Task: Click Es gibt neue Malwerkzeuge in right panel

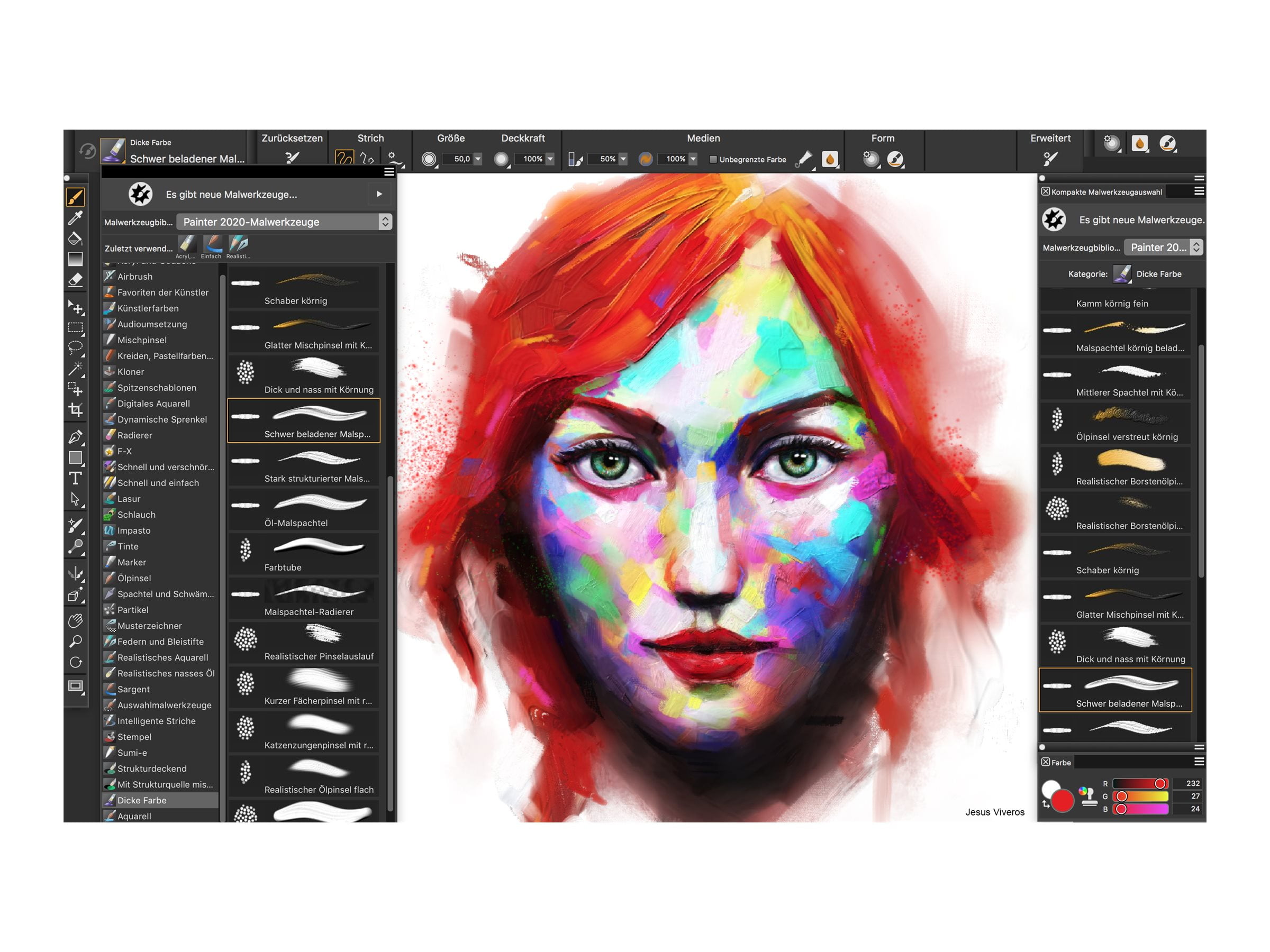Action: tap(1122, 220)
